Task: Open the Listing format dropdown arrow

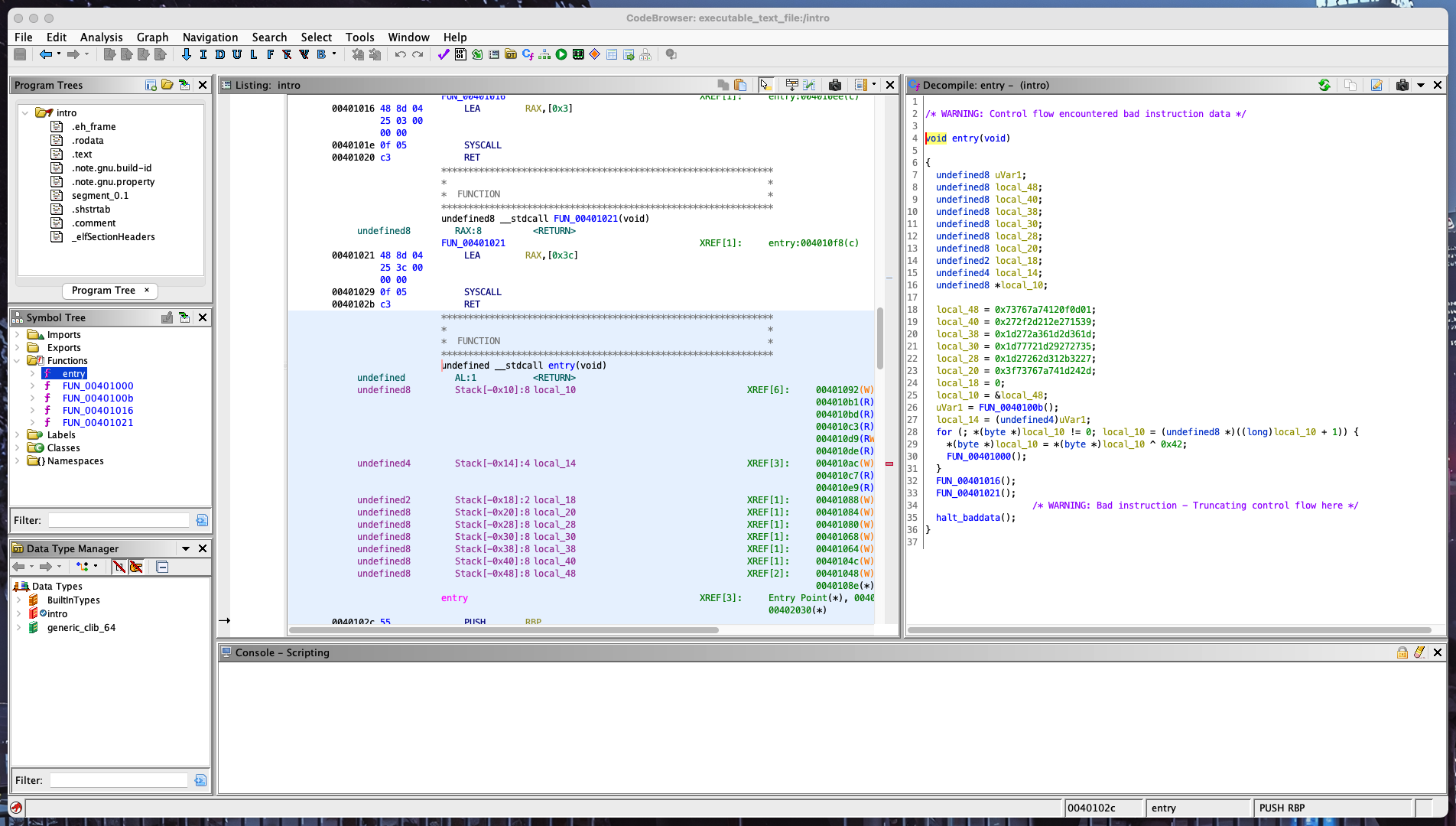Action: [874, 85]
